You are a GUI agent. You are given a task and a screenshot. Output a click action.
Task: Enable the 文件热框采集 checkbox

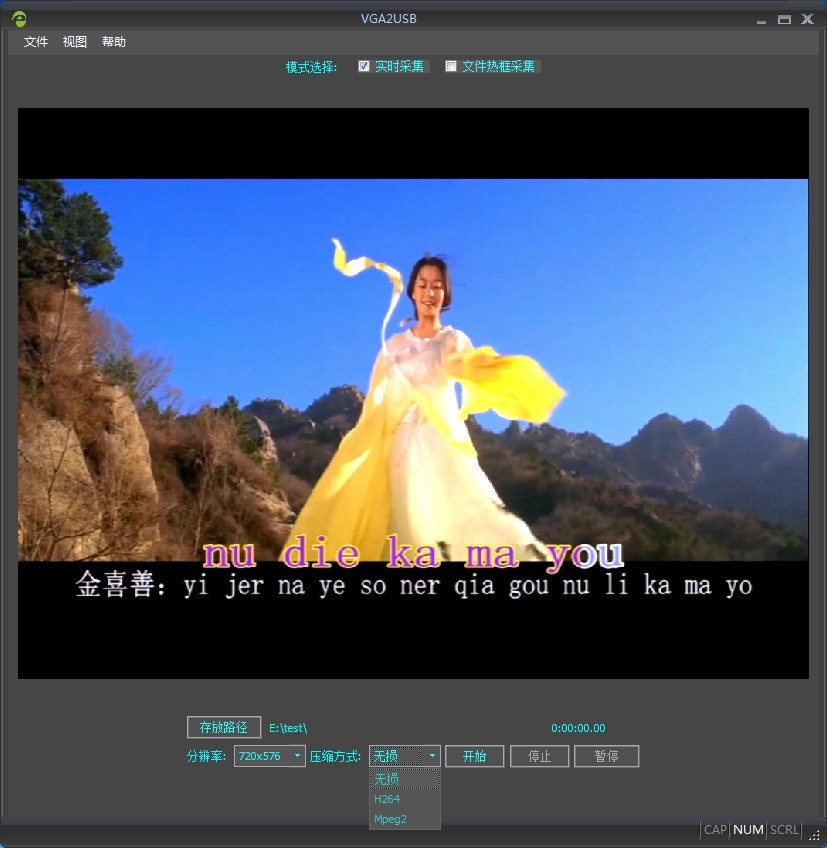pos(451,67)
